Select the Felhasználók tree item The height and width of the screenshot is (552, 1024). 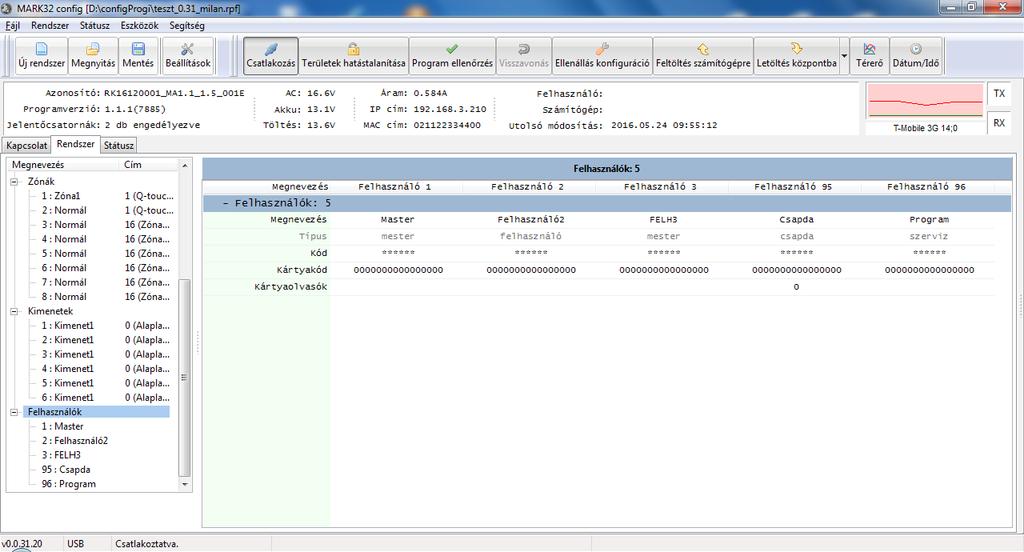(x=55, y=412)
